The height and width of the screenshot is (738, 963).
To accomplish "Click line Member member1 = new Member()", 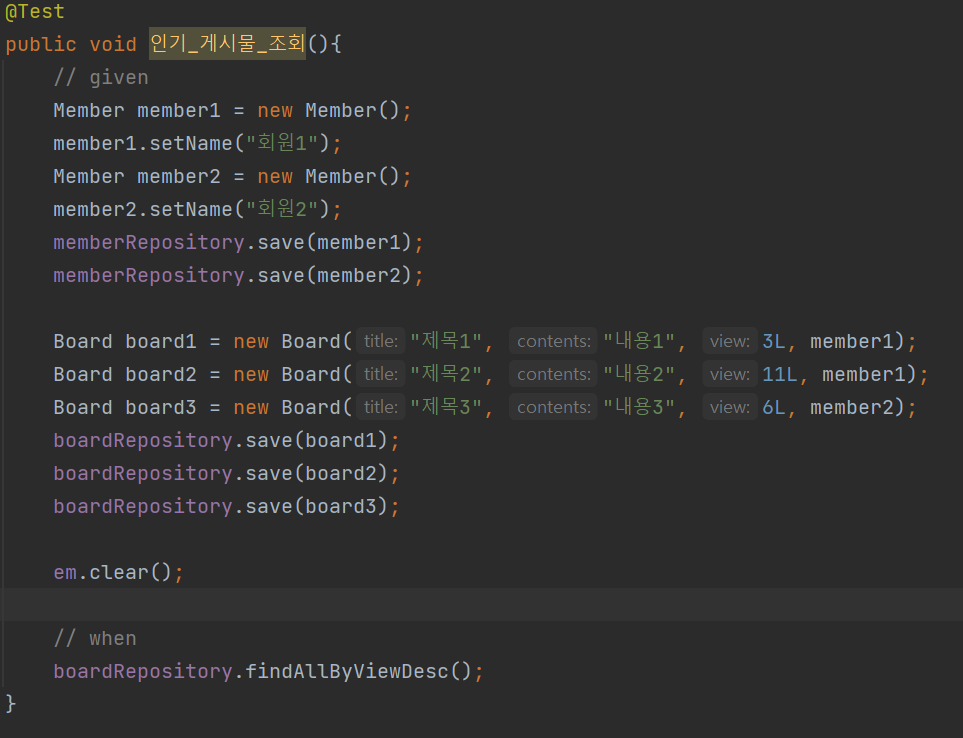I will (232, 111).
